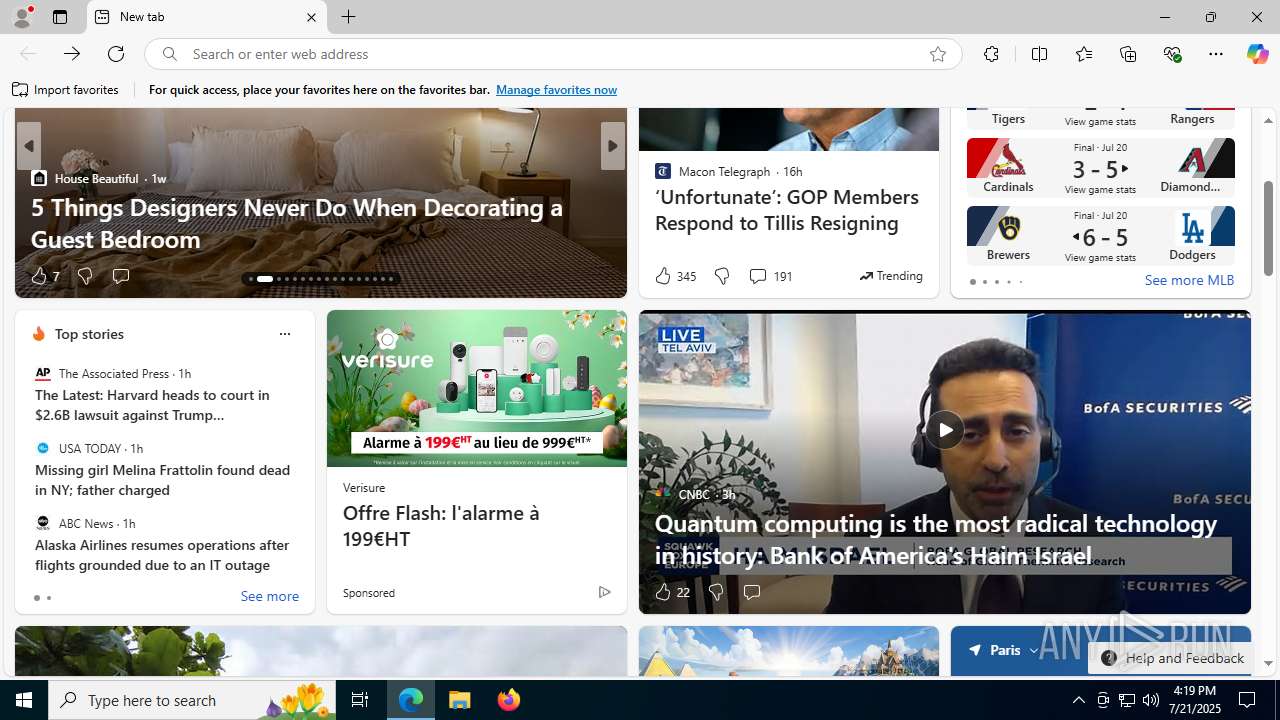The height and width of the screenshot is (720, 1280).
Task: Add this page to favorites (star icon)
Action: [937, 54]
